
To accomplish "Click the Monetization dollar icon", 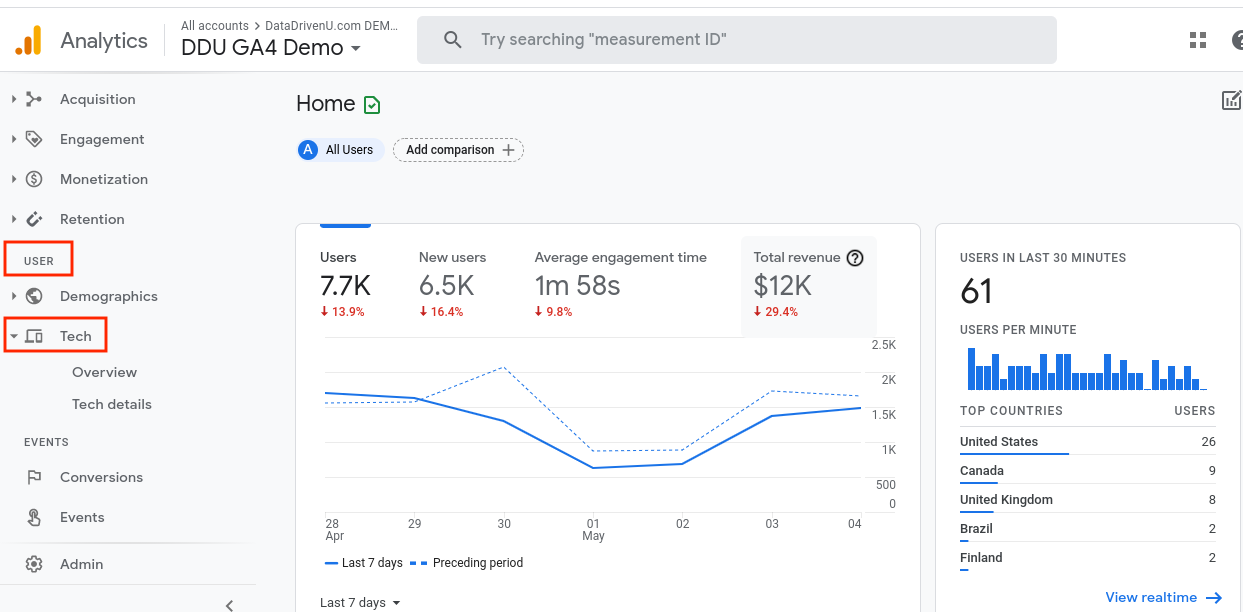I will (34, 179).
